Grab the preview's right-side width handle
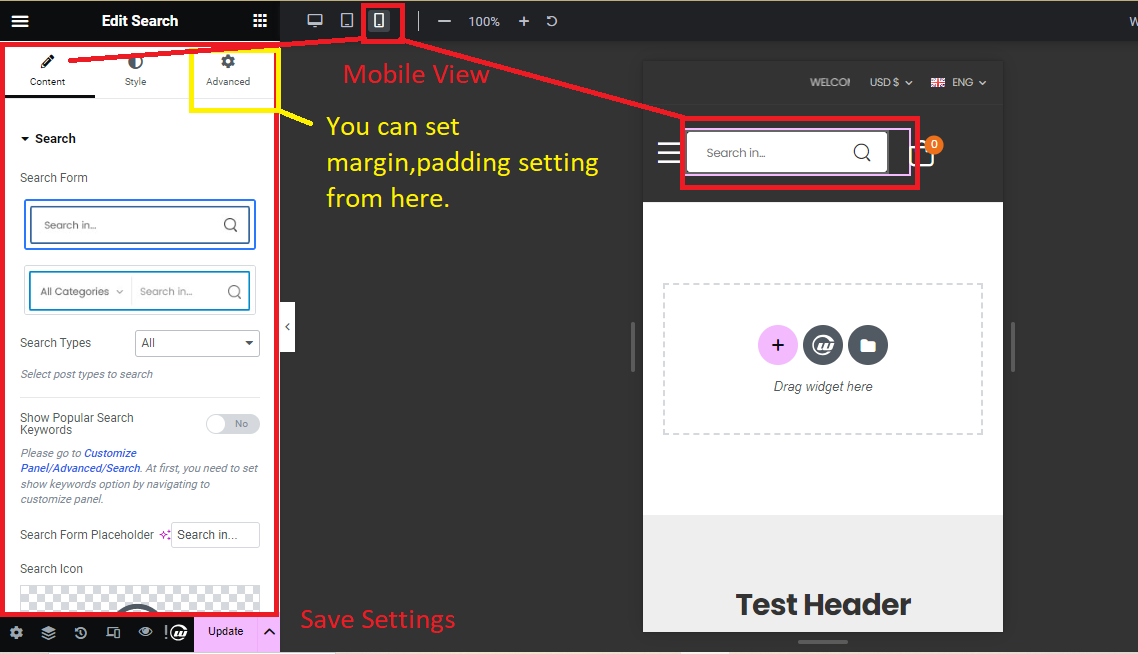The height and width of the screenshot is (654, 1138). (1012, 347)
